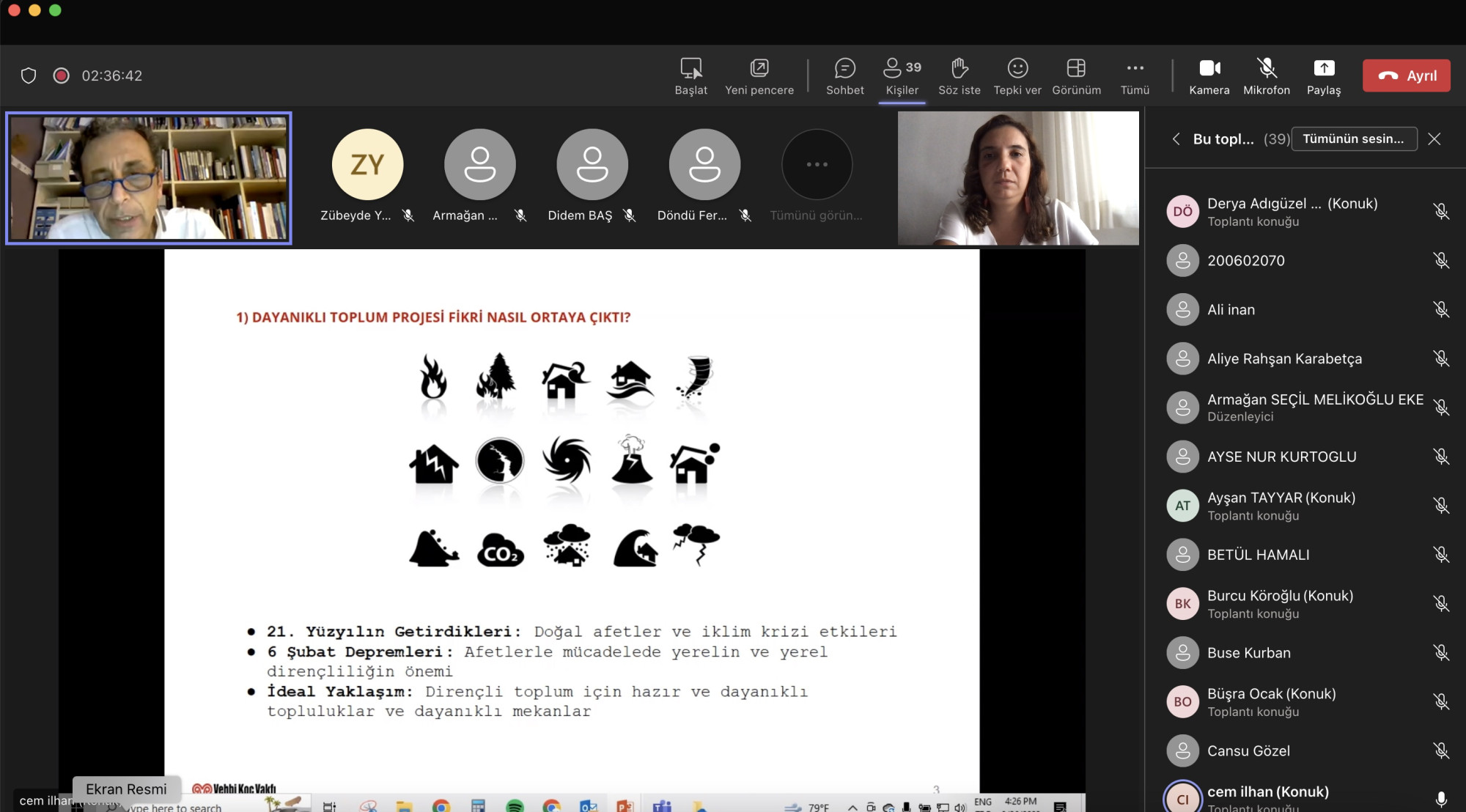This screenshot has height=812, width=1466.
Task: Select Döndü Fer... avatar
Action: tap(704, 164)
